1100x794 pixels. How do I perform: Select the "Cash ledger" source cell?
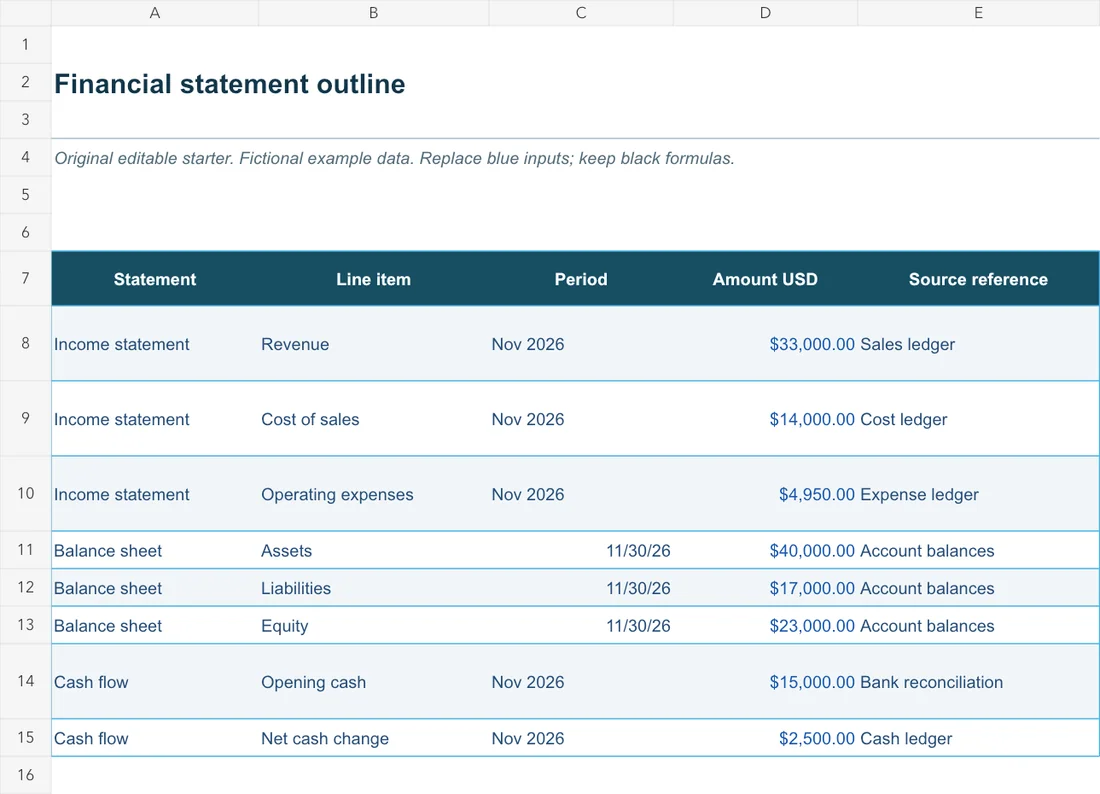(979, 738)
